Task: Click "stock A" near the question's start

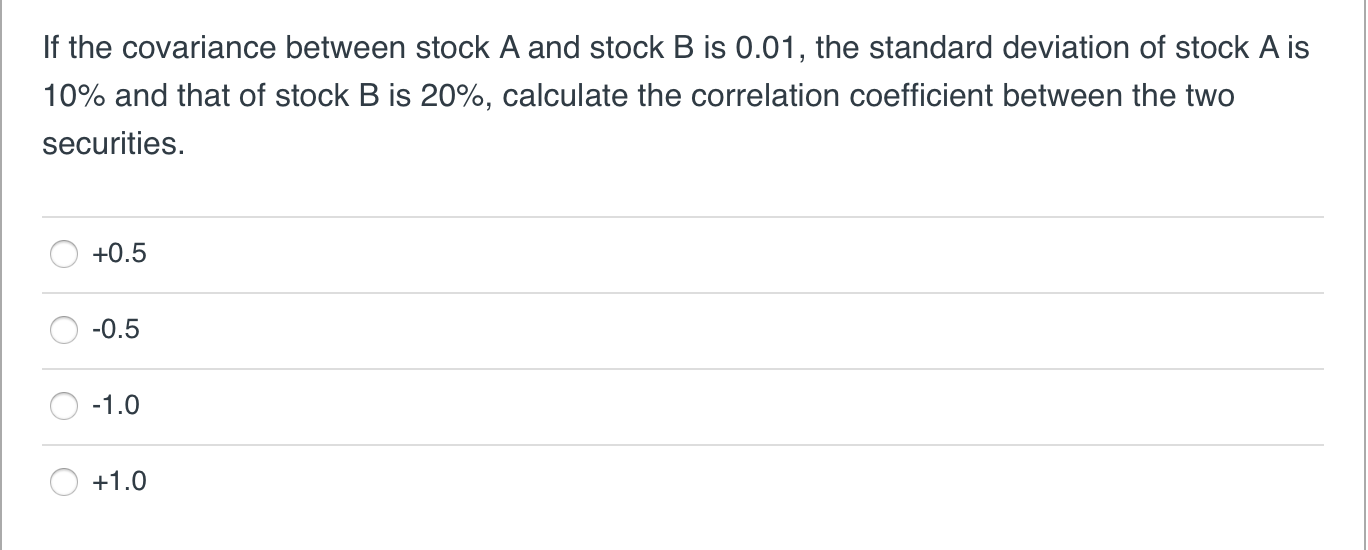Action: (x=477, y=48)
